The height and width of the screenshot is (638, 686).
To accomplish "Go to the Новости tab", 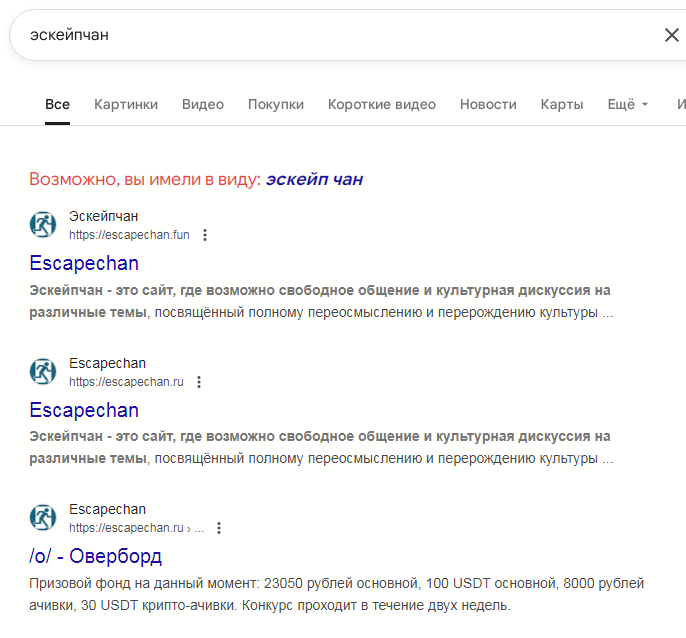I will (x=488, y=104).
